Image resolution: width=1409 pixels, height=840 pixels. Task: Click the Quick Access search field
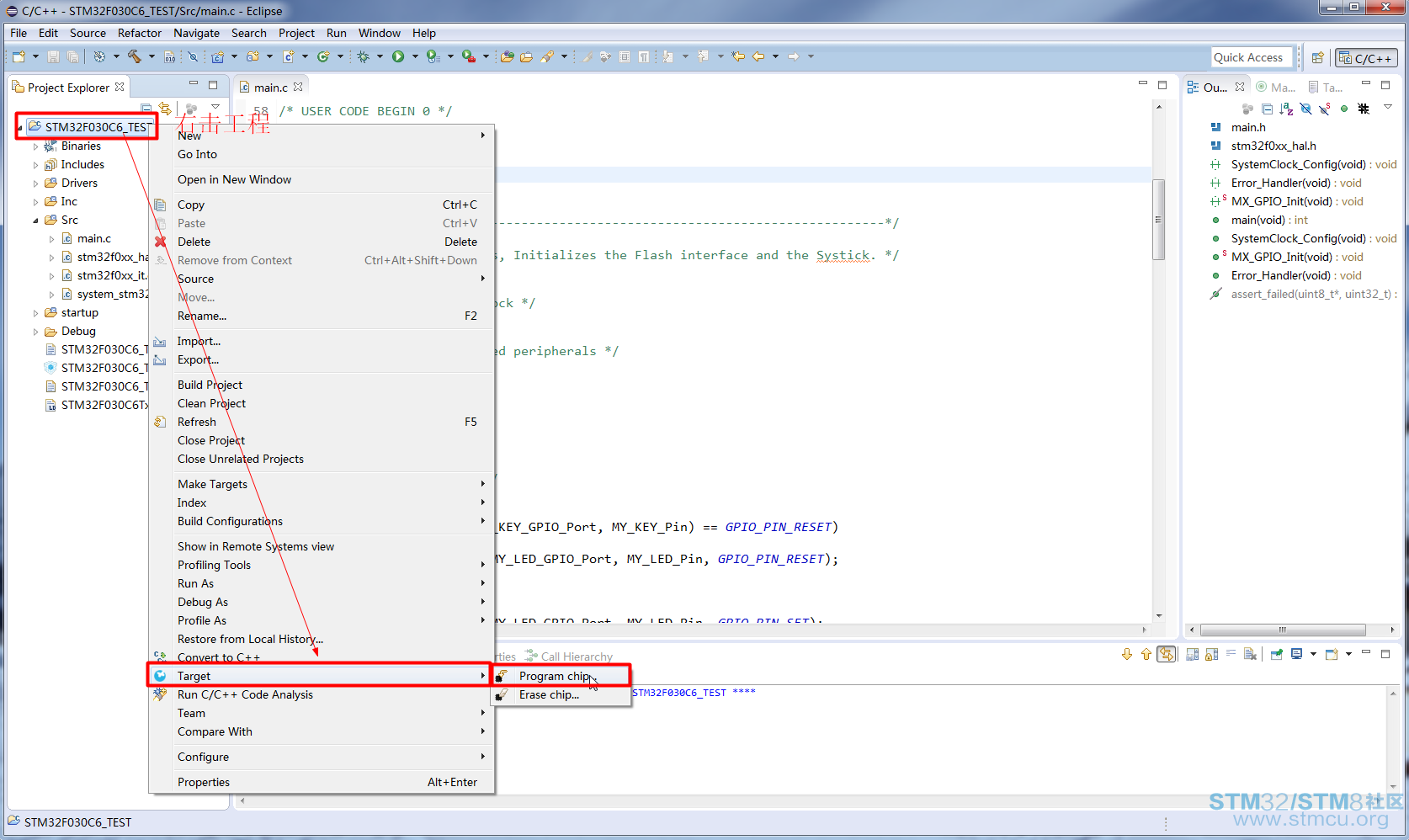1252,57
